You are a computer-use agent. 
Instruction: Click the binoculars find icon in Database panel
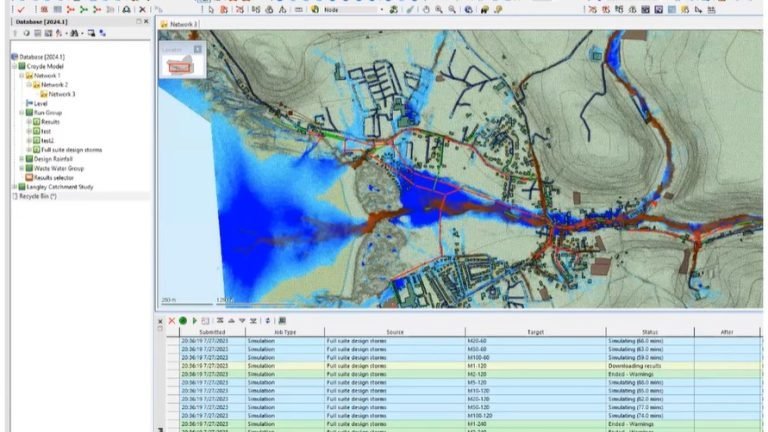pos(74,33)
